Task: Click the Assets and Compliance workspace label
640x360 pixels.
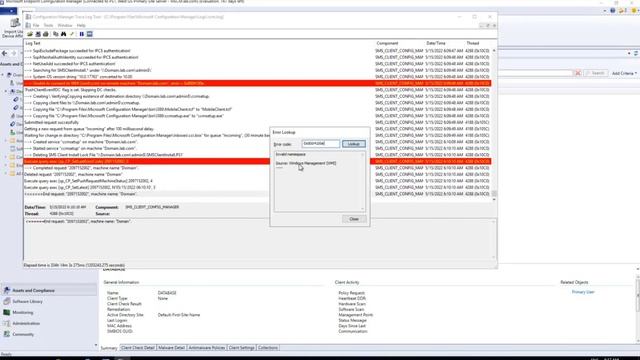Action: 33,291
